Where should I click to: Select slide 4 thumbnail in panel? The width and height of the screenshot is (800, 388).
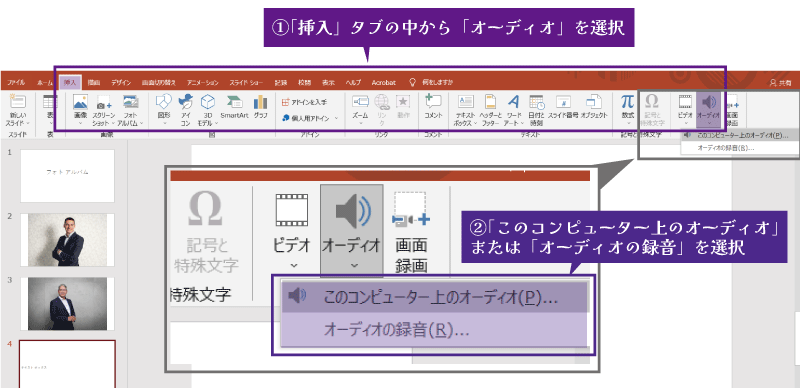point(67,364)
